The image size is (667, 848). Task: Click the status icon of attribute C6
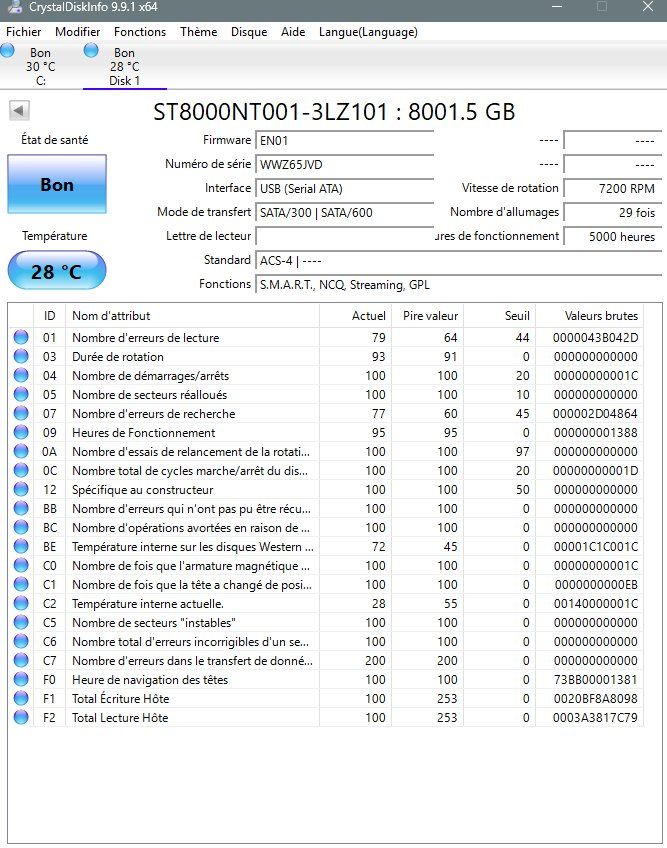click(21, 641)
